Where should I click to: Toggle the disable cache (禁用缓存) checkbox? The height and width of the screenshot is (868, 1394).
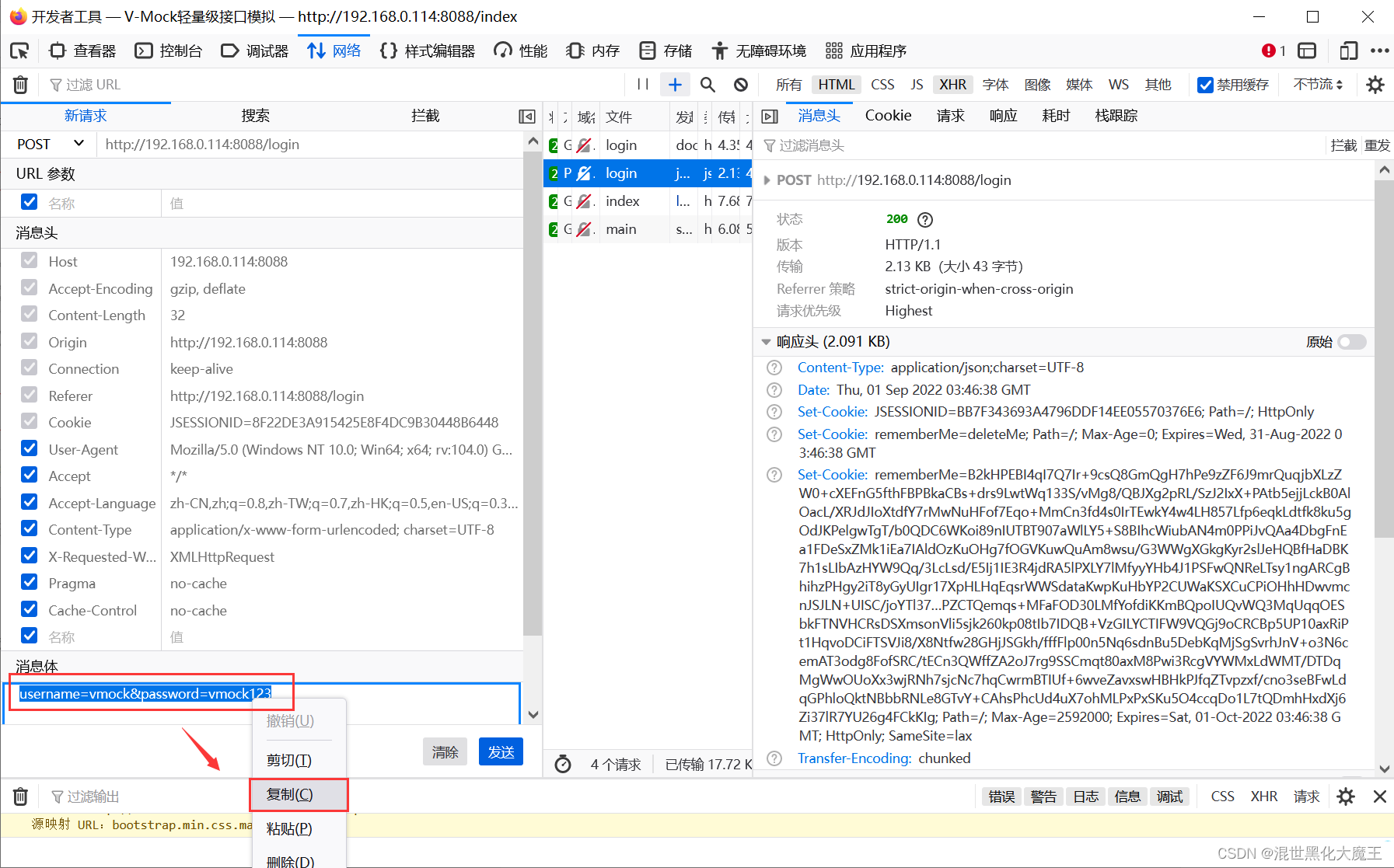tap(1206, 85)
